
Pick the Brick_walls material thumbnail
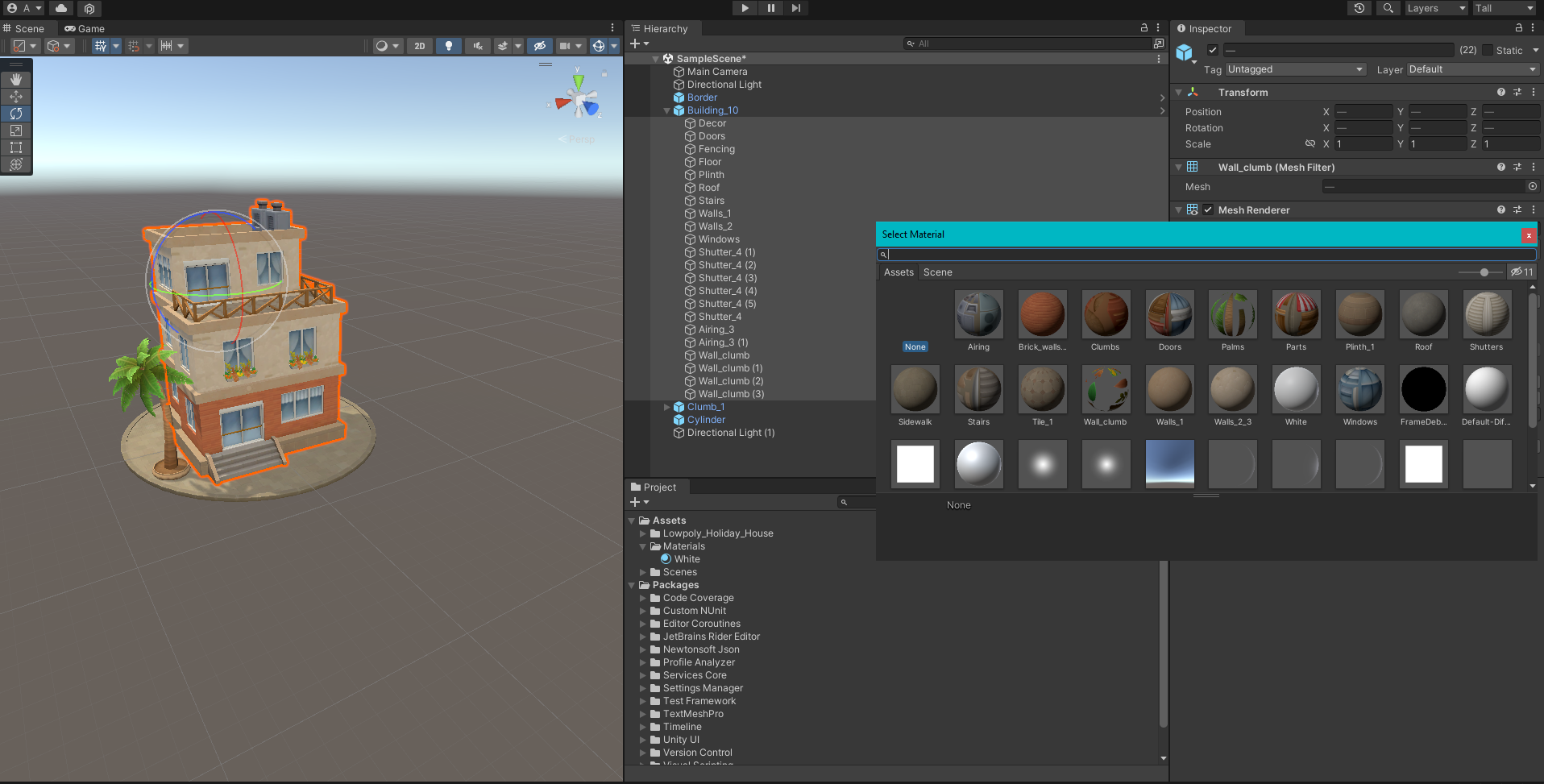(1042, 314)
